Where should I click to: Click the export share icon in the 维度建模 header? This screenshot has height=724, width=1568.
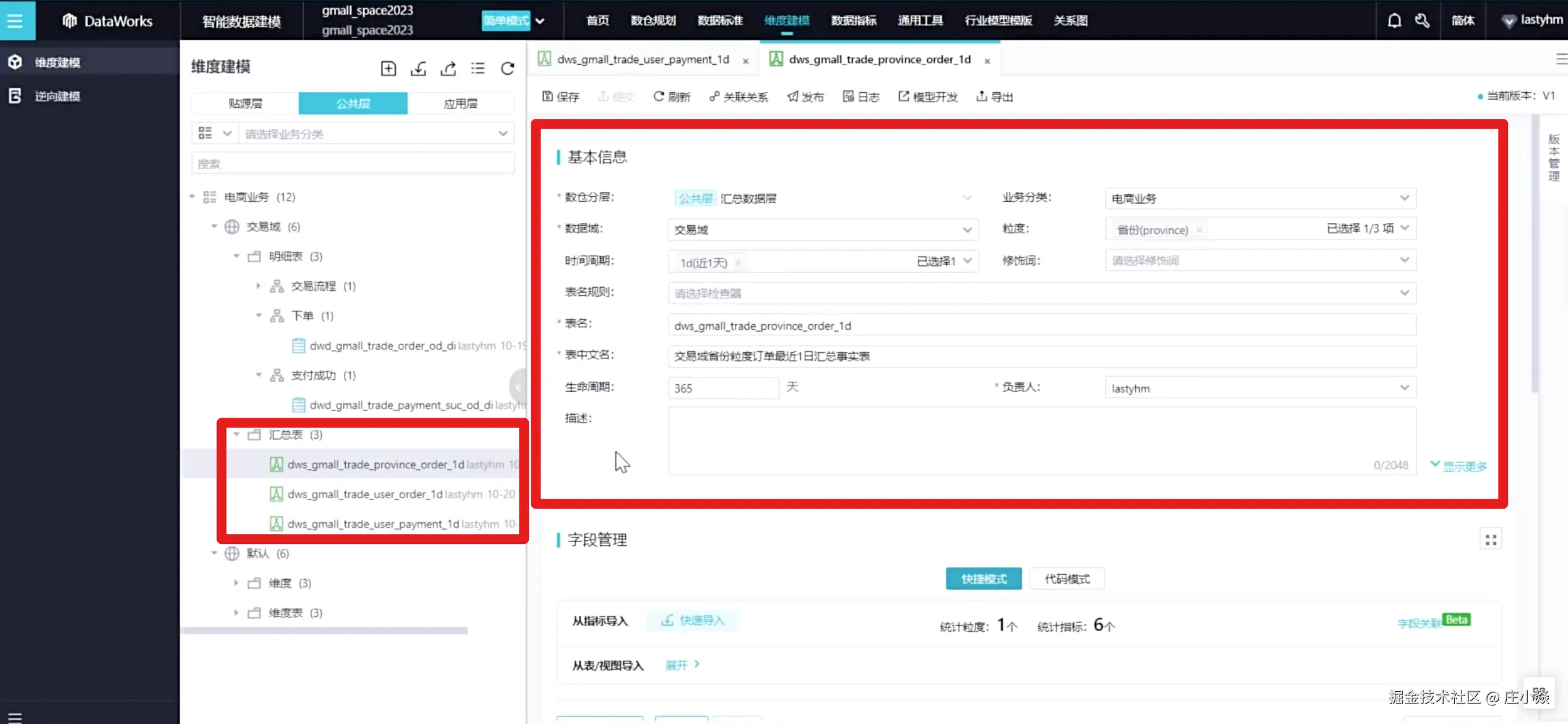pyautogui.click(x=448, y=69)
